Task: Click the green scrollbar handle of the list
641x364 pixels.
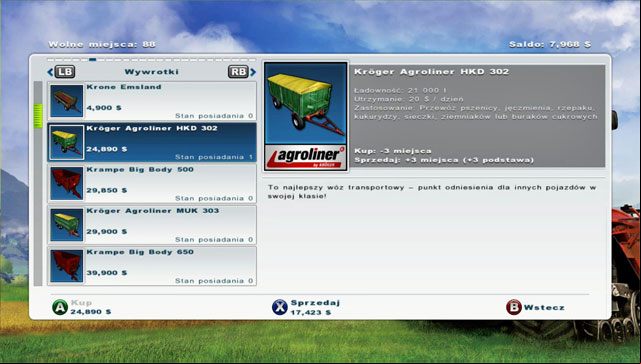Action: click(x=38, y=116)
